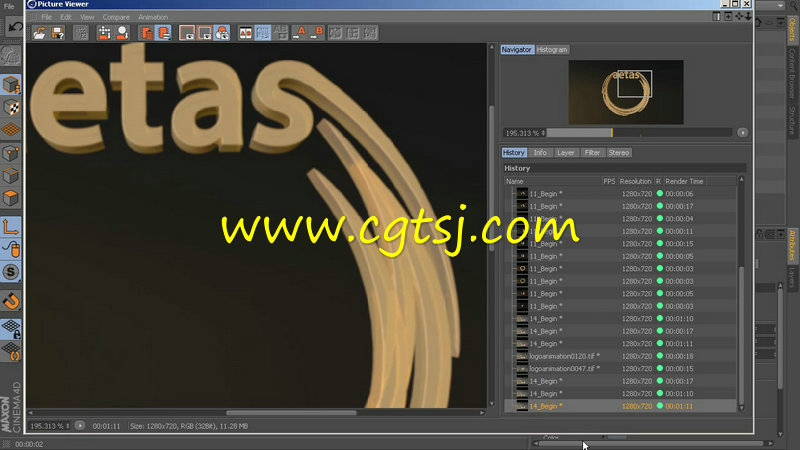The height and width of the screenshot is (450, 800).
Task: Open the Attributes side tab in Cinema 4D
Action: click(792, 245)
